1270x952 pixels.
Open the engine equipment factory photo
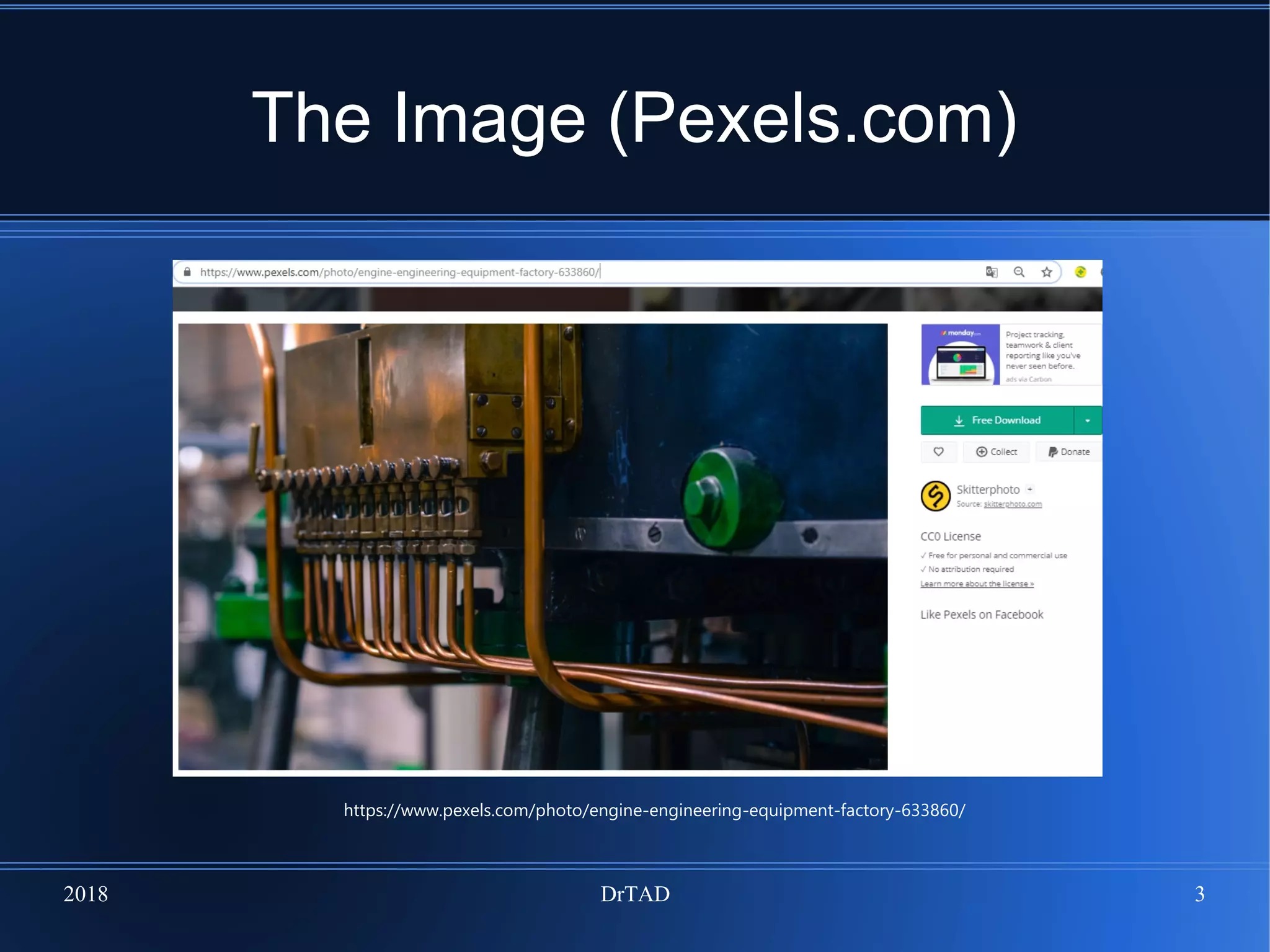532,546
